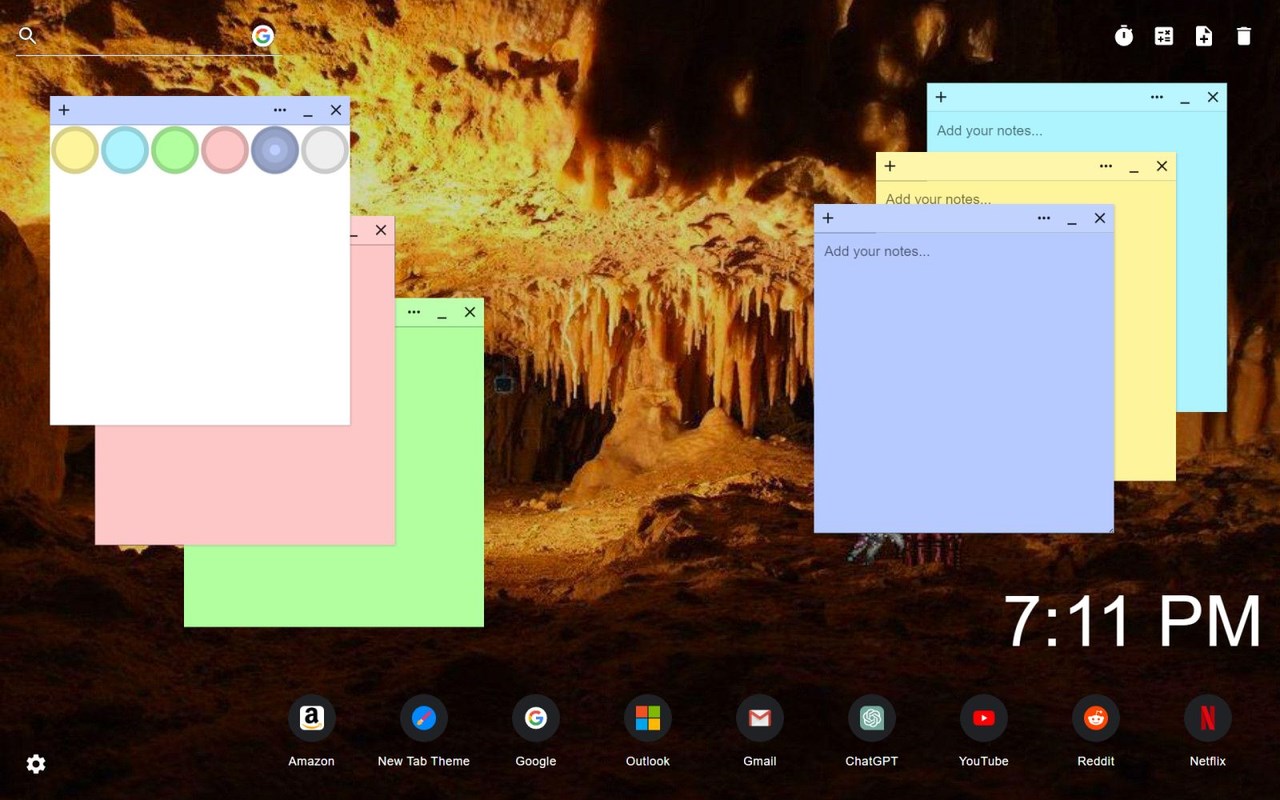The height and width of the screenshot is (800, 1280).
Task: Open the stopwatch timer tool
Action: coord(1124,36)
